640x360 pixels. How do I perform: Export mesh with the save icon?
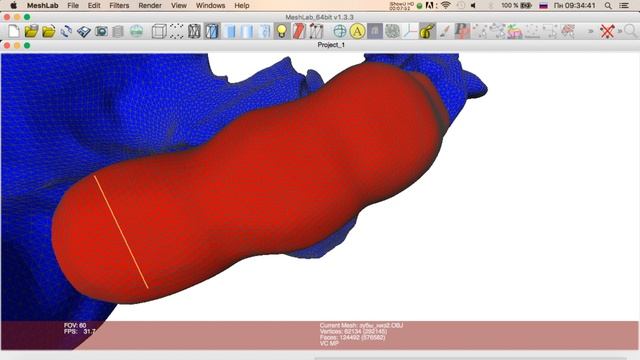point(84,31)
